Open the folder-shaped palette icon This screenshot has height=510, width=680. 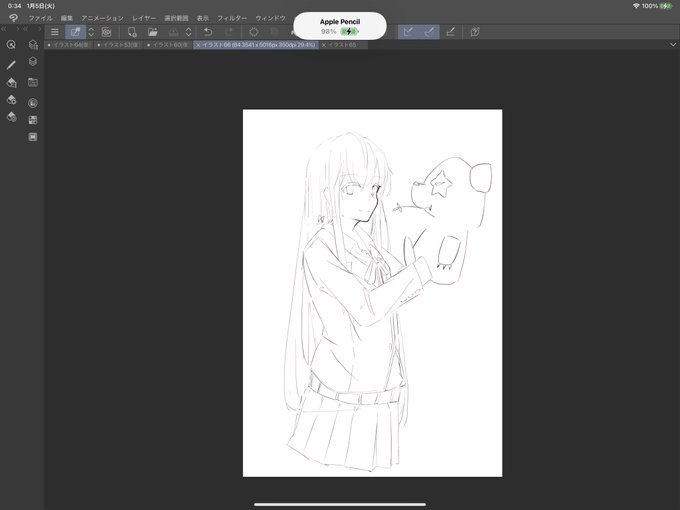point(33,82)
